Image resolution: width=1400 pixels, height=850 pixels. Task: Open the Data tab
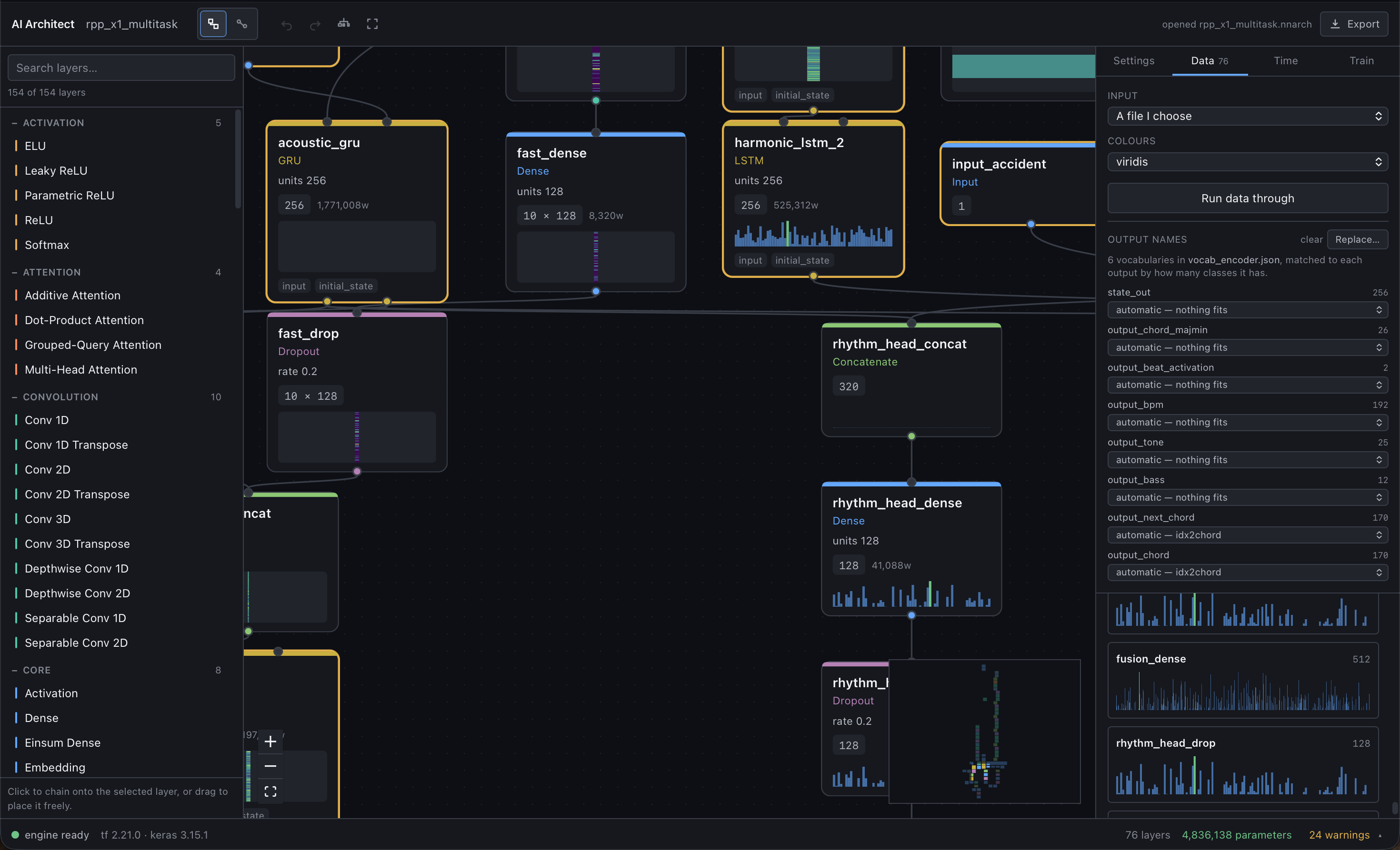(x=1210, y=61)
